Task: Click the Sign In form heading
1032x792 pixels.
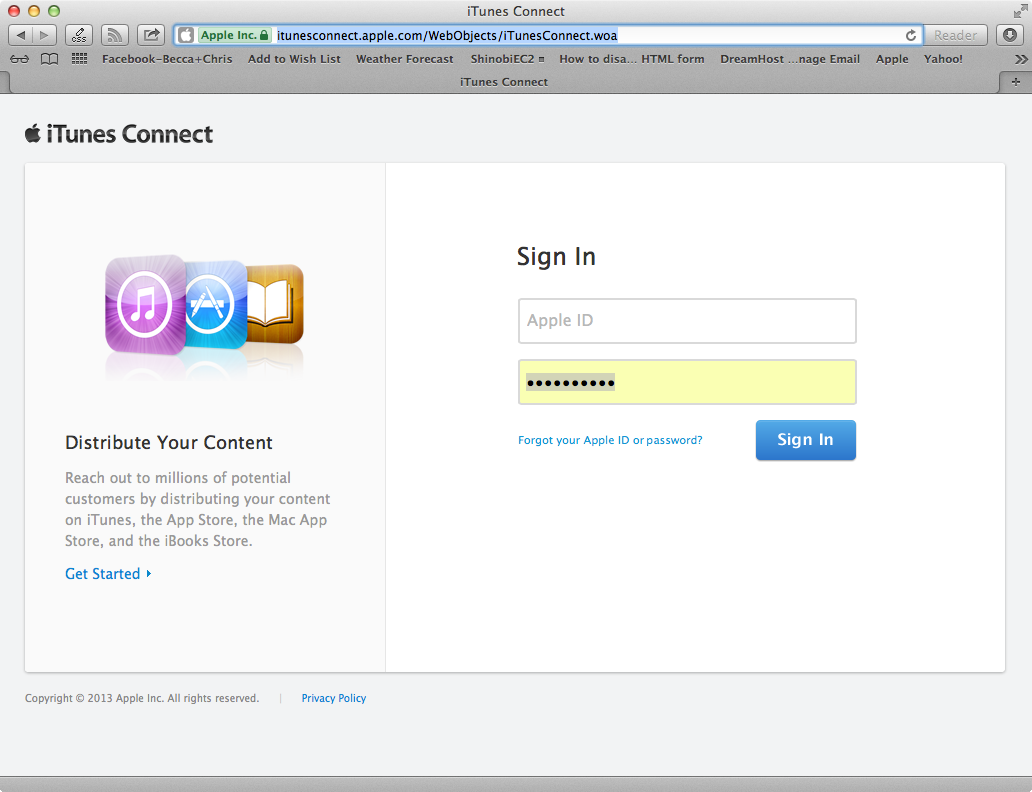Action: click(556, 256)
